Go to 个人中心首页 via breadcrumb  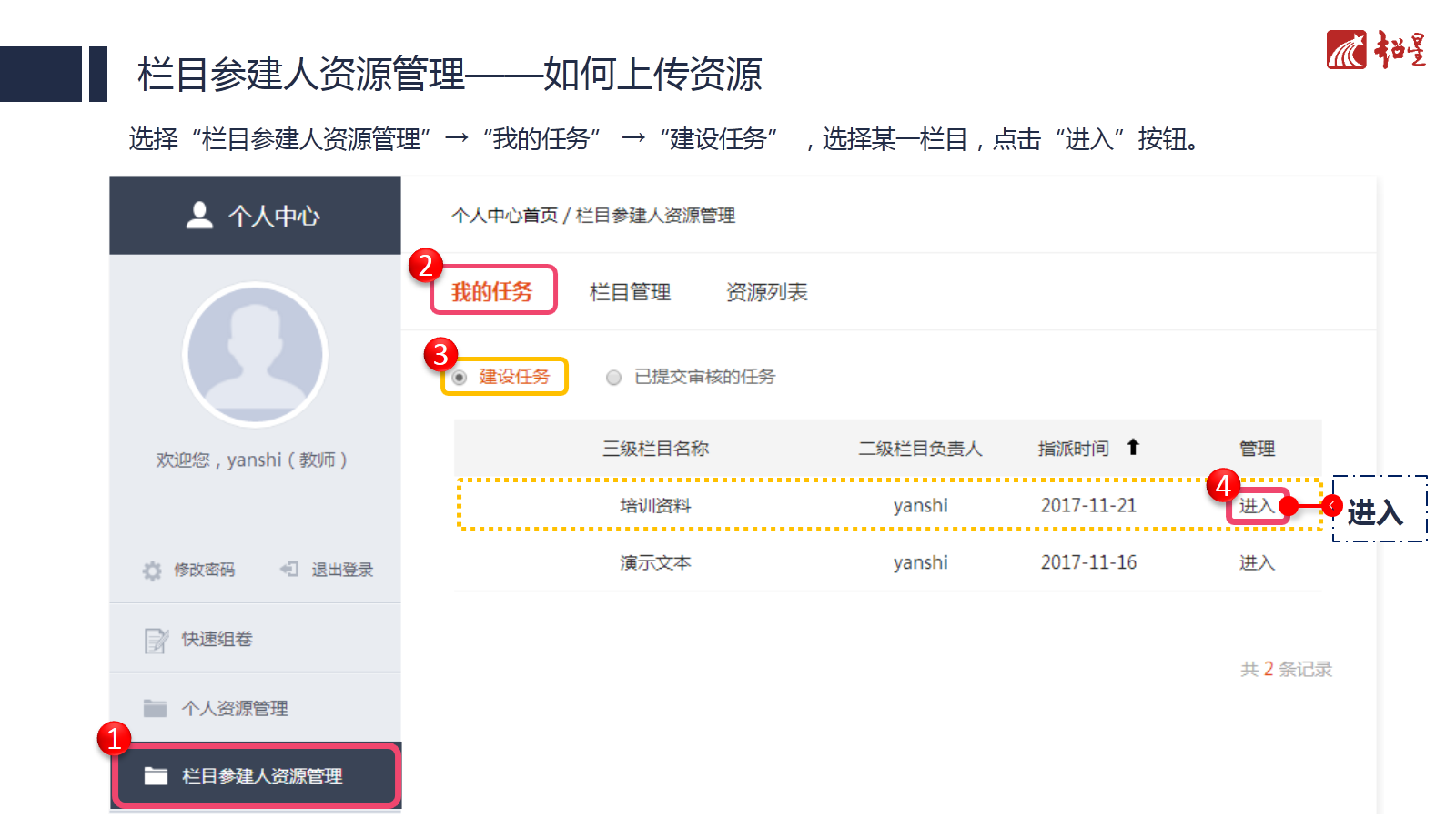pos(504,216)
